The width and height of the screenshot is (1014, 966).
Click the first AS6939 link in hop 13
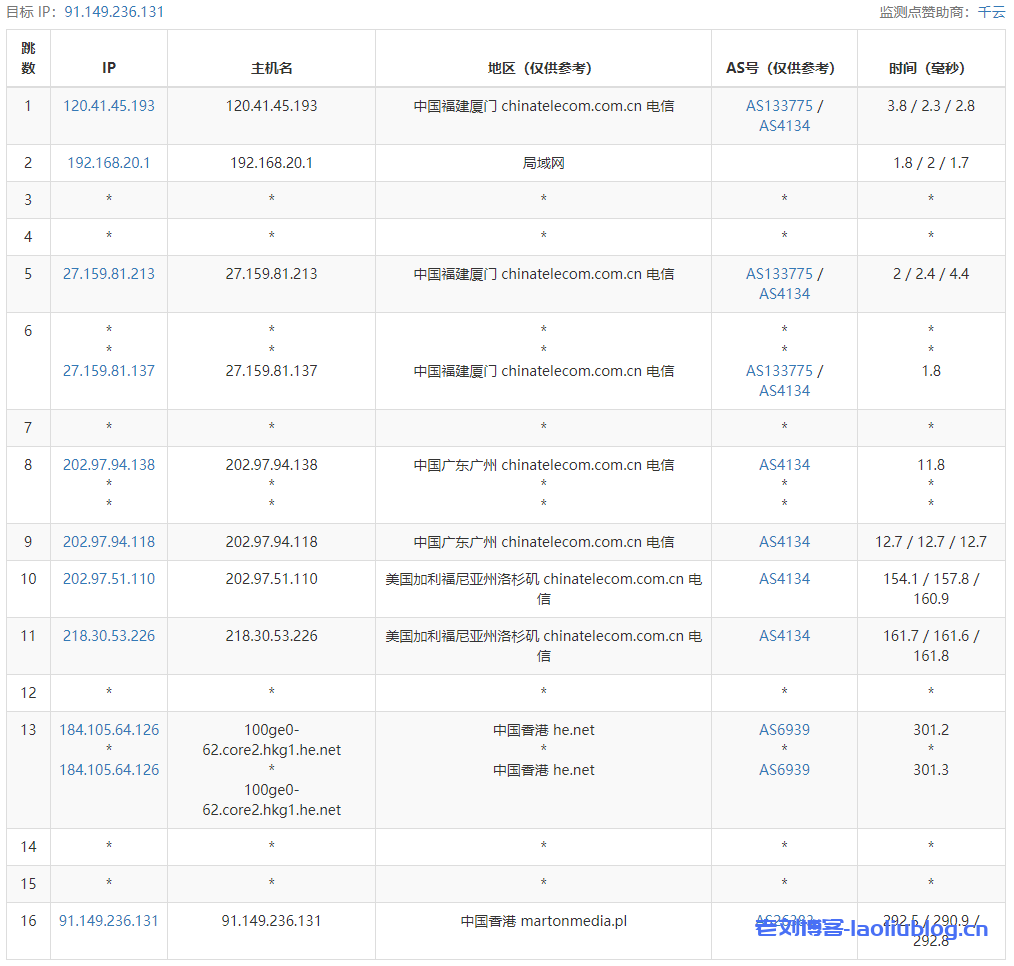(783, 729)
